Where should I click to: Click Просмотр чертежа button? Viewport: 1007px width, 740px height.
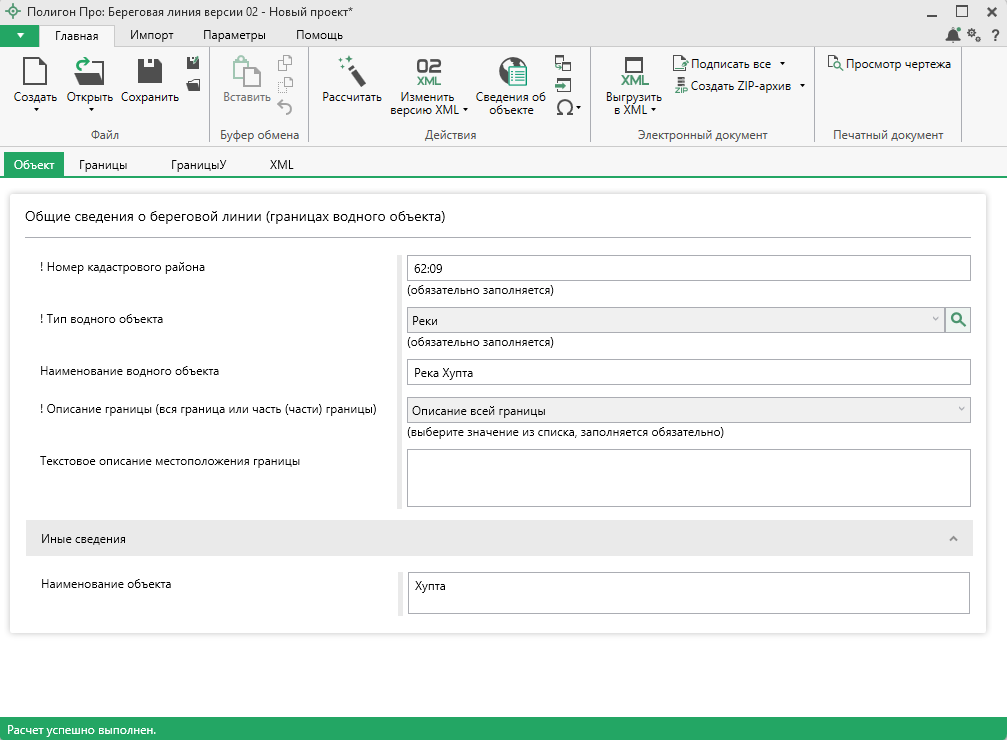click(x=889, y=64)
